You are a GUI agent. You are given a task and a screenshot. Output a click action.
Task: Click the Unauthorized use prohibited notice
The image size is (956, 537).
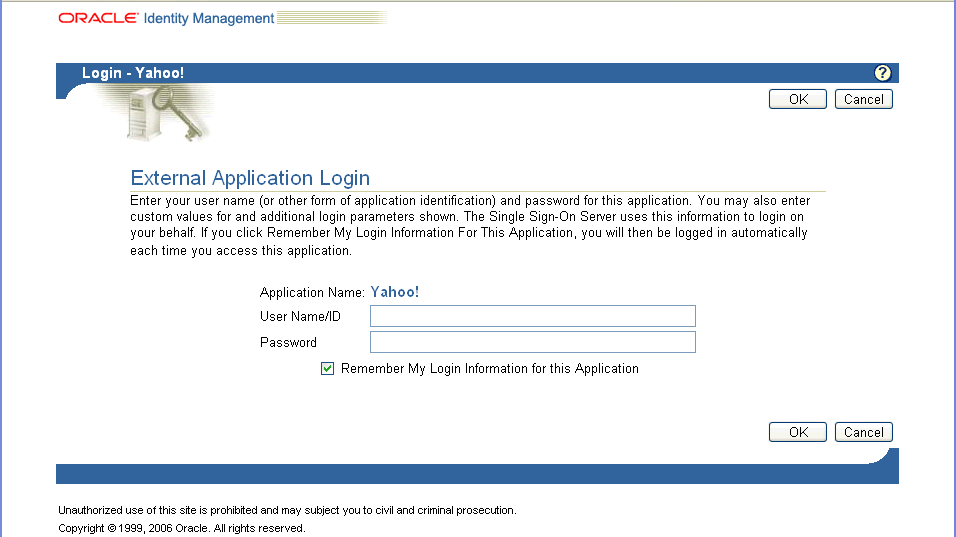click(287, 510)
